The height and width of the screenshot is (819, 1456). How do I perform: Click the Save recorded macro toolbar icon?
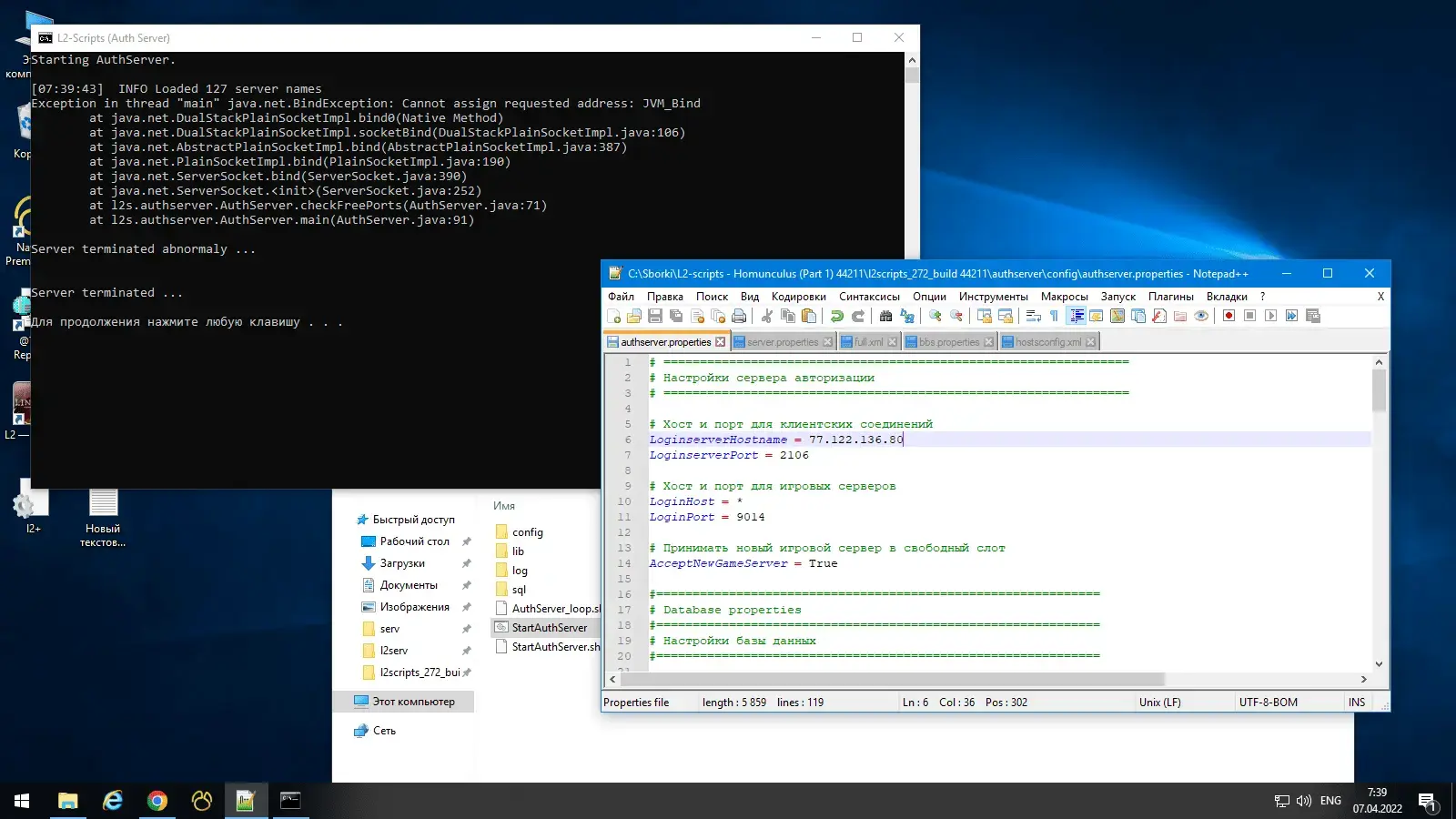click(x=1313, y=316)
